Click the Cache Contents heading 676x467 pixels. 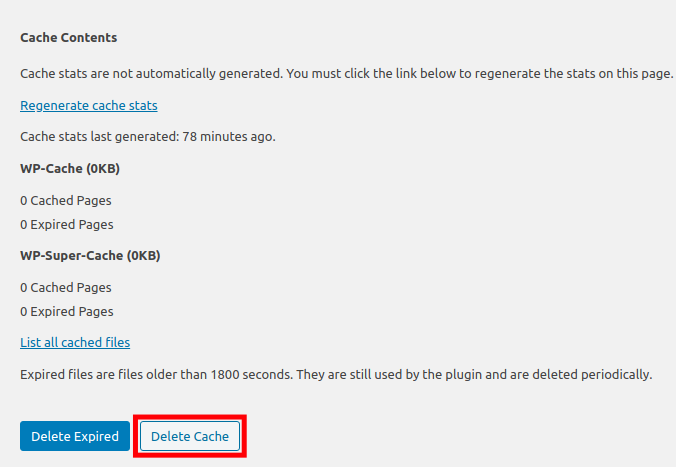tap(69, 38)
